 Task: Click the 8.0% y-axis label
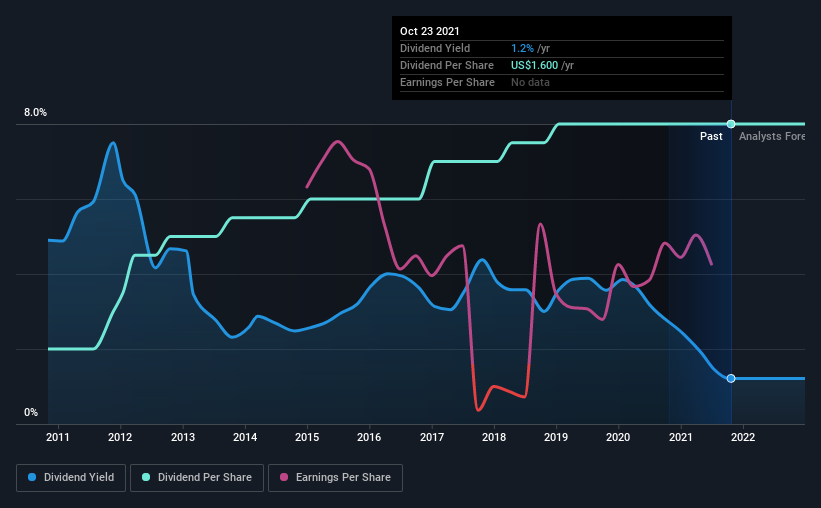pyautogui.click(x=35, y=113)
